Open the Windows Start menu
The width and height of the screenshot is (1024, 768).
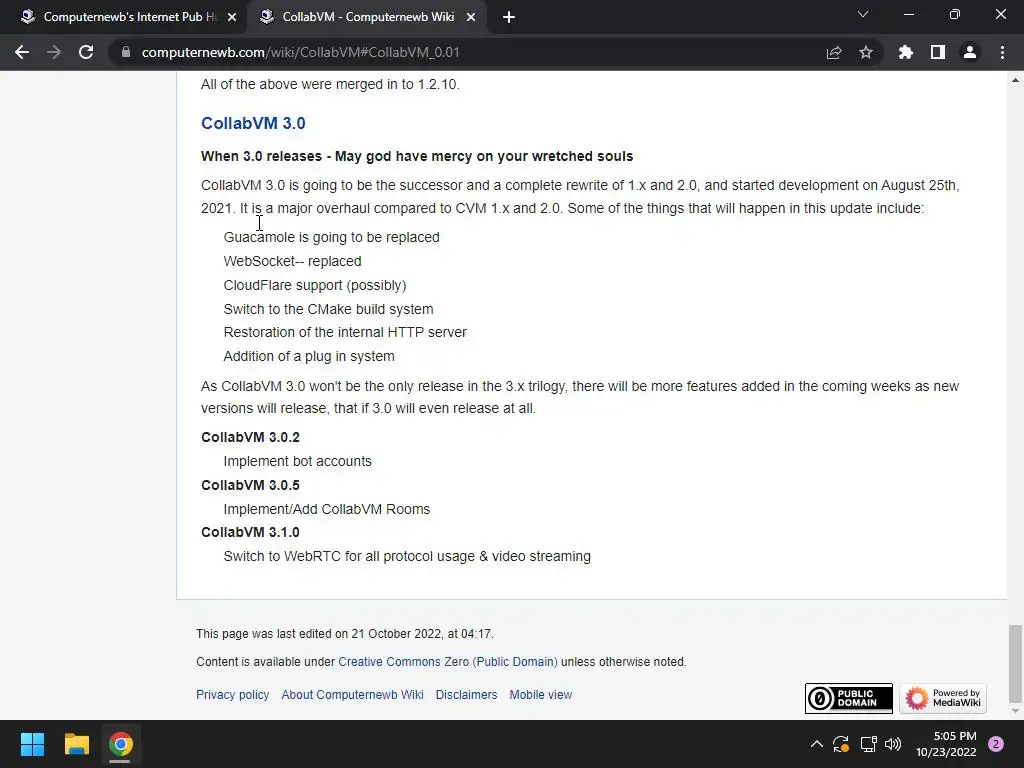(x=32, y=744)
